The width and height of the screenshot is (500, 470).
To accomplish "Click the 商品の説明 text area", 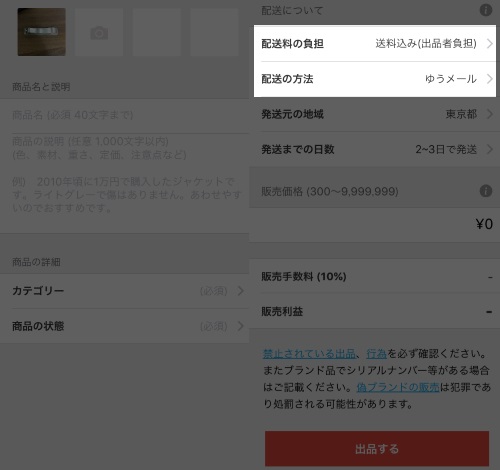I will tap(125, 183).
